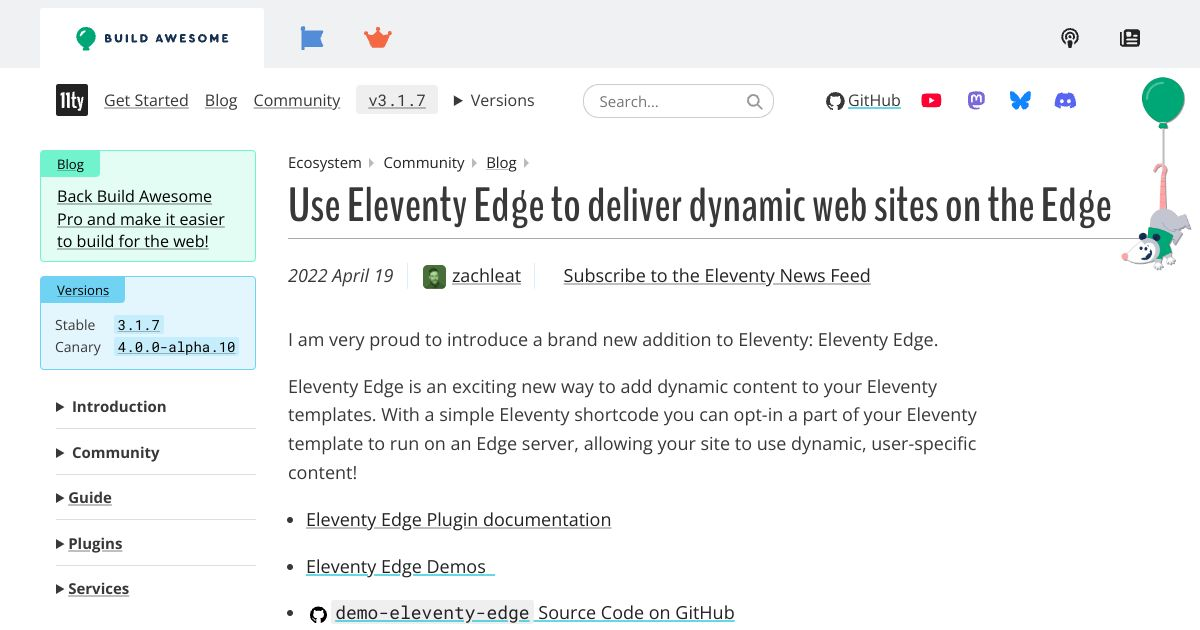The height and width of the screenshot is (630, 1200).
Task: Open Eleventy Edge Demos link
Action: (x=400, y=566)
